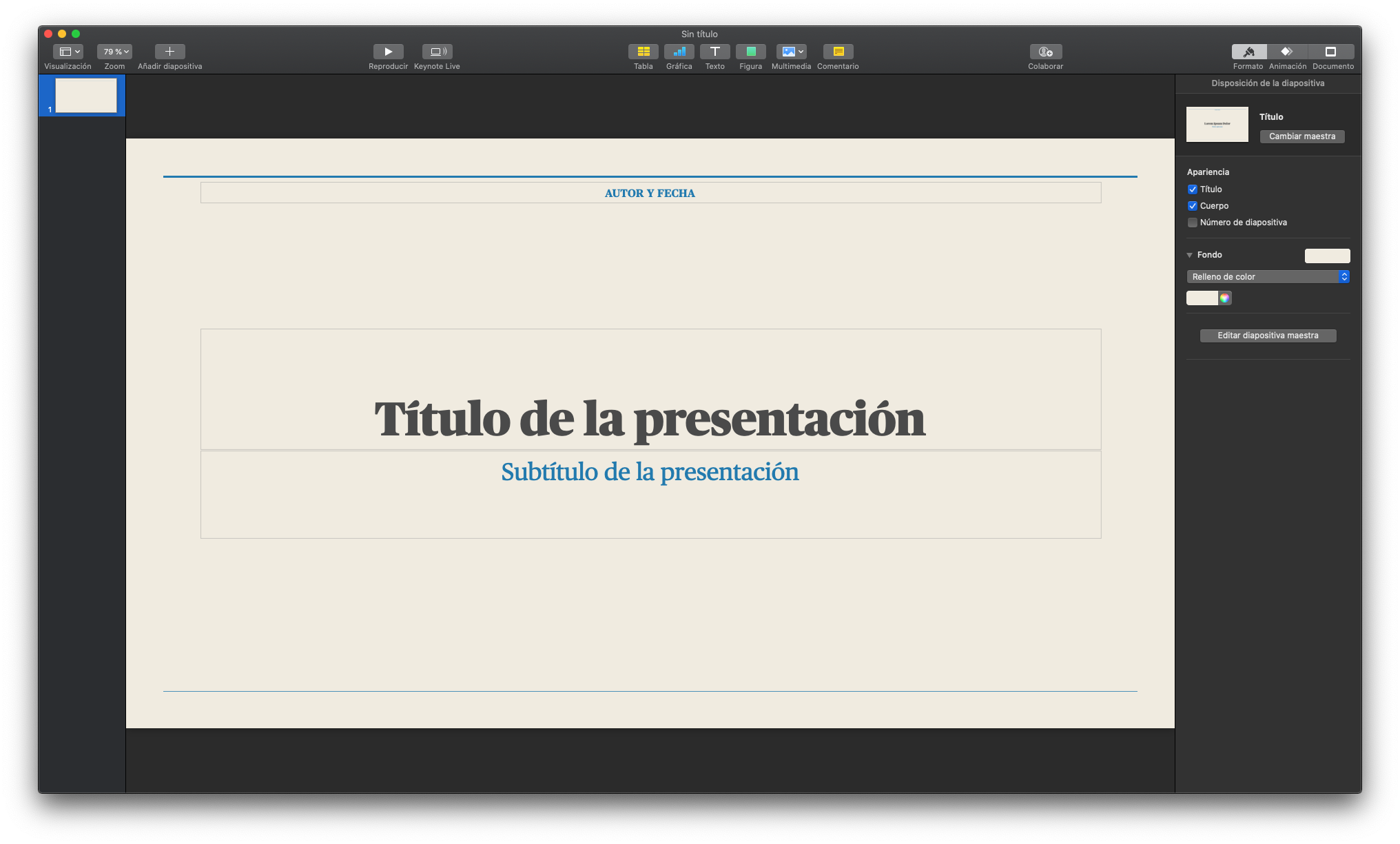Click Editar diapositiva maestra button

[x=1267, y=336]
